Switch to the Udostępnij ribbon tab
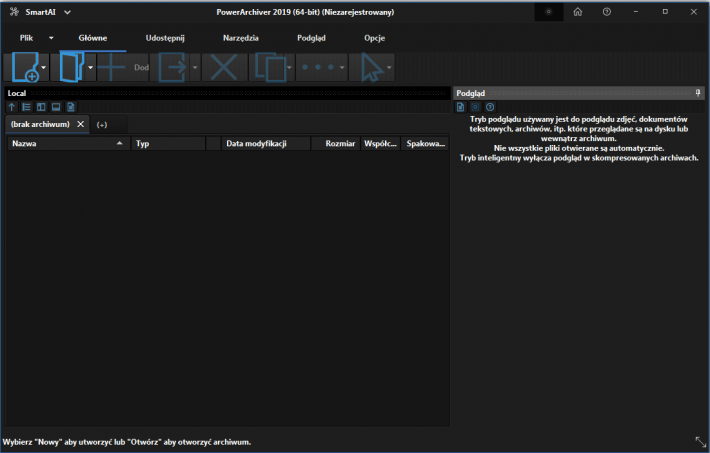Image resolution: width=710 pixels, height=453 pixels. [x=165, y=38]
